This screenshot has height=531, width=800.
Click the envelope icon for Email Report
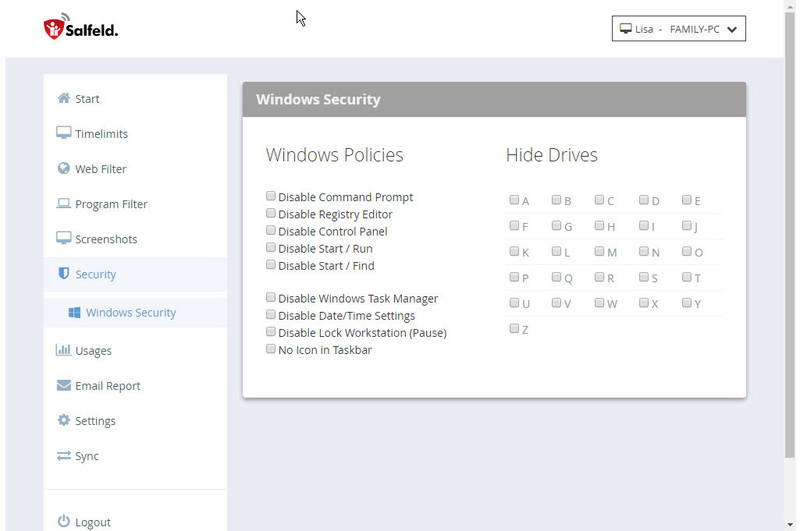tap(64, 385)
